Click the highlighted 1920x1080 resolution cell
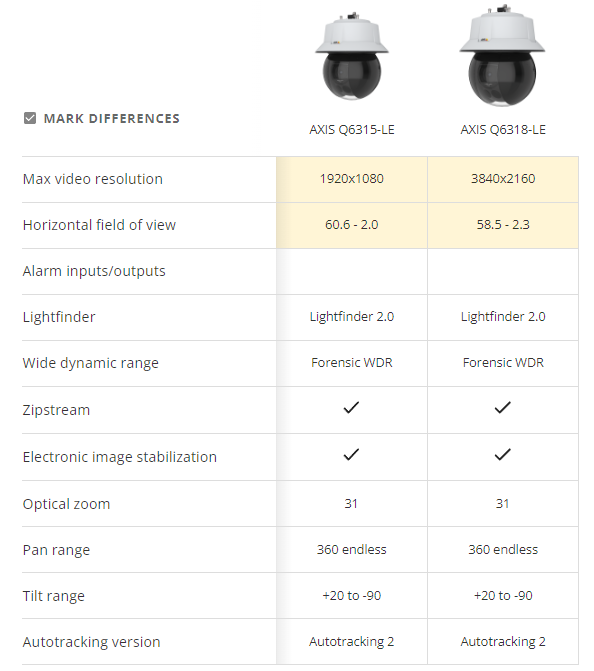The height and width of the screenshot is (671, 594). point(352,179)
